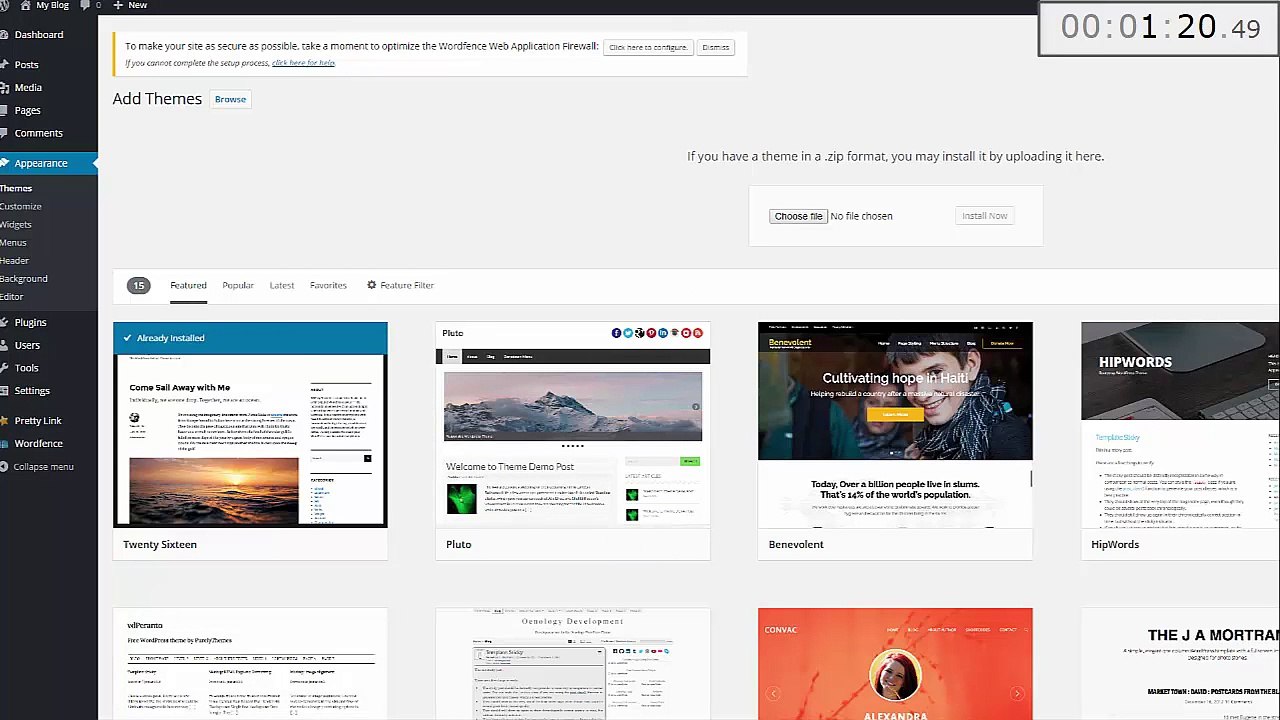This screenshot has height=720, width=1280.
Task: Open Menus under Appearance
Action: click(13, 242)
